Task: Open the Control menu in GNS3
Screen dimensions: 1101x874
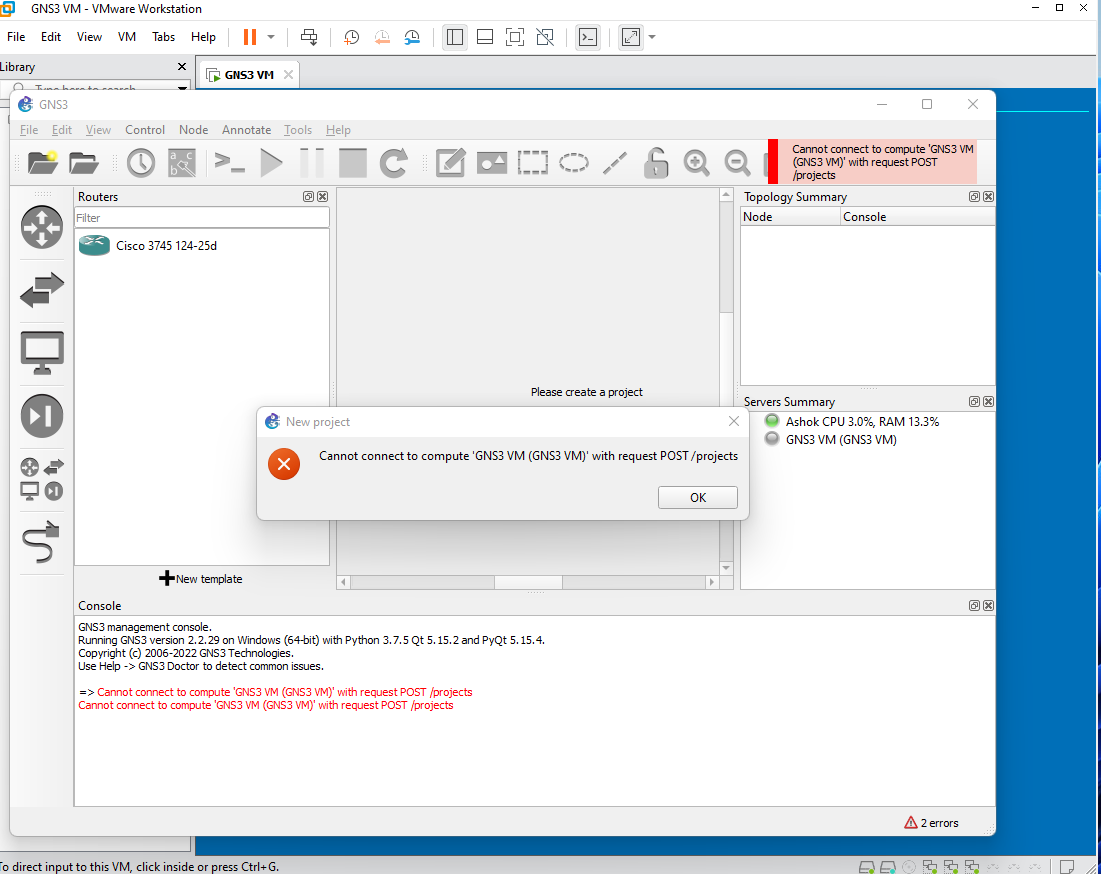Action: (x=145, y=130)
